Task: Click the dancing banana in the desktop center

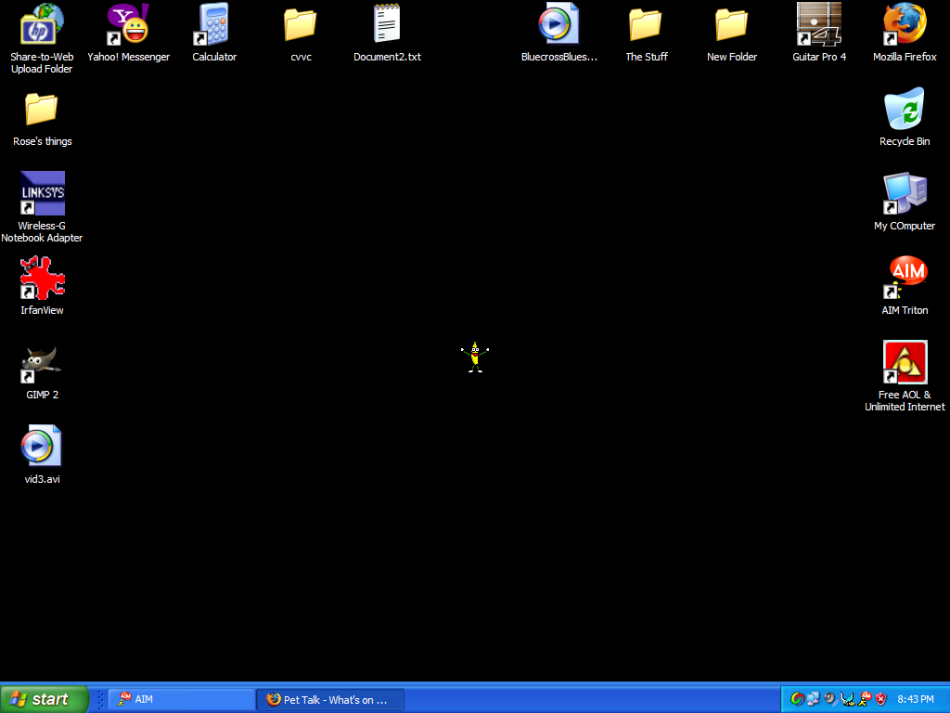Action: [475, 357]
